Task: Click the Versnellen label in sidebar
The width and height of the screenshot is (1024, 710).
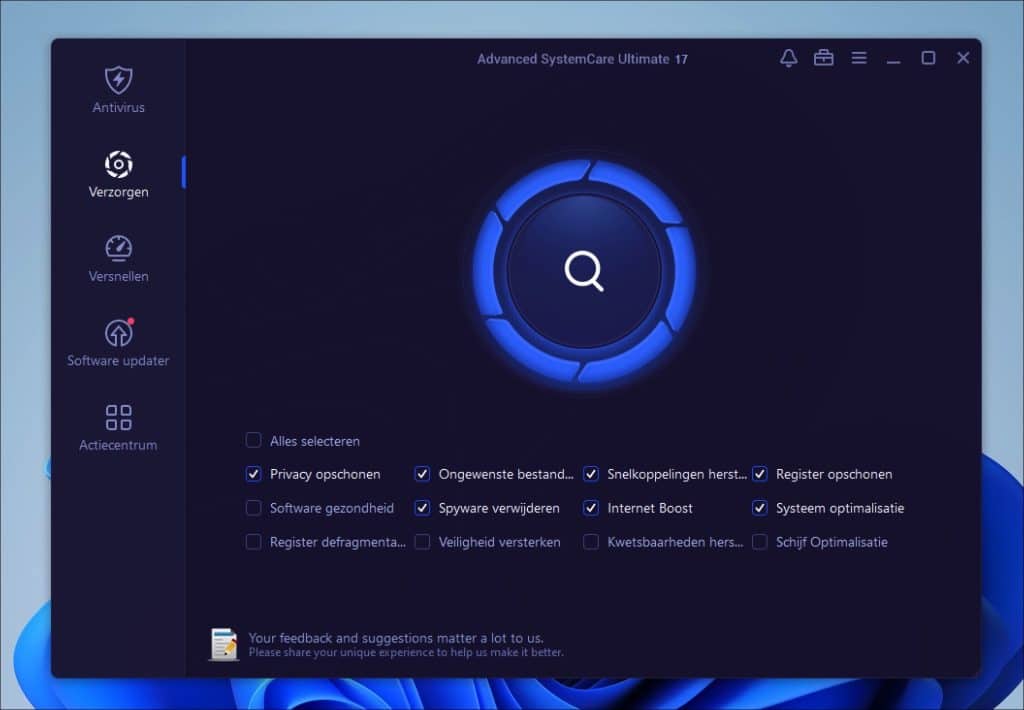Action: [x=118, y=276]
